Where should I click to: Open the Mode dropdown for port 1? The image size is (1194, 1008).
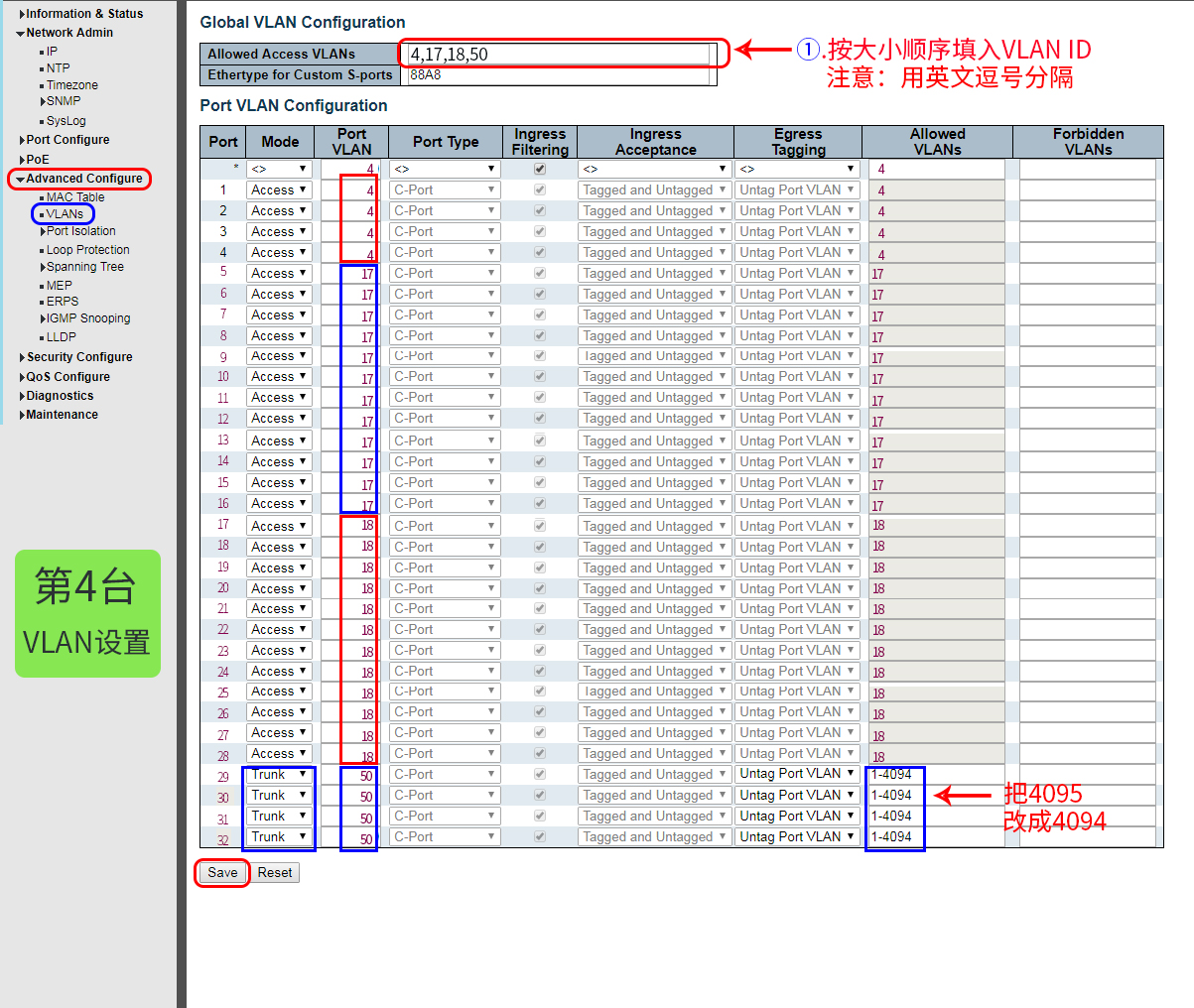(280, 190)
